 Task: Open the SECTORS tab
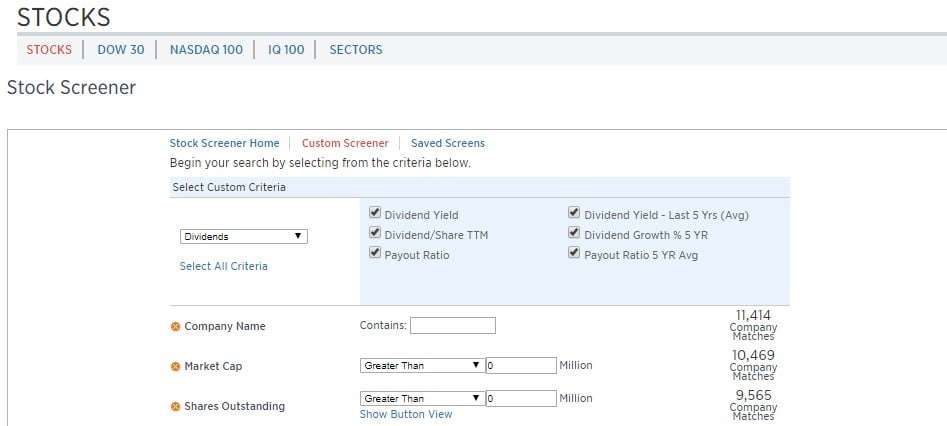point(356,50)
